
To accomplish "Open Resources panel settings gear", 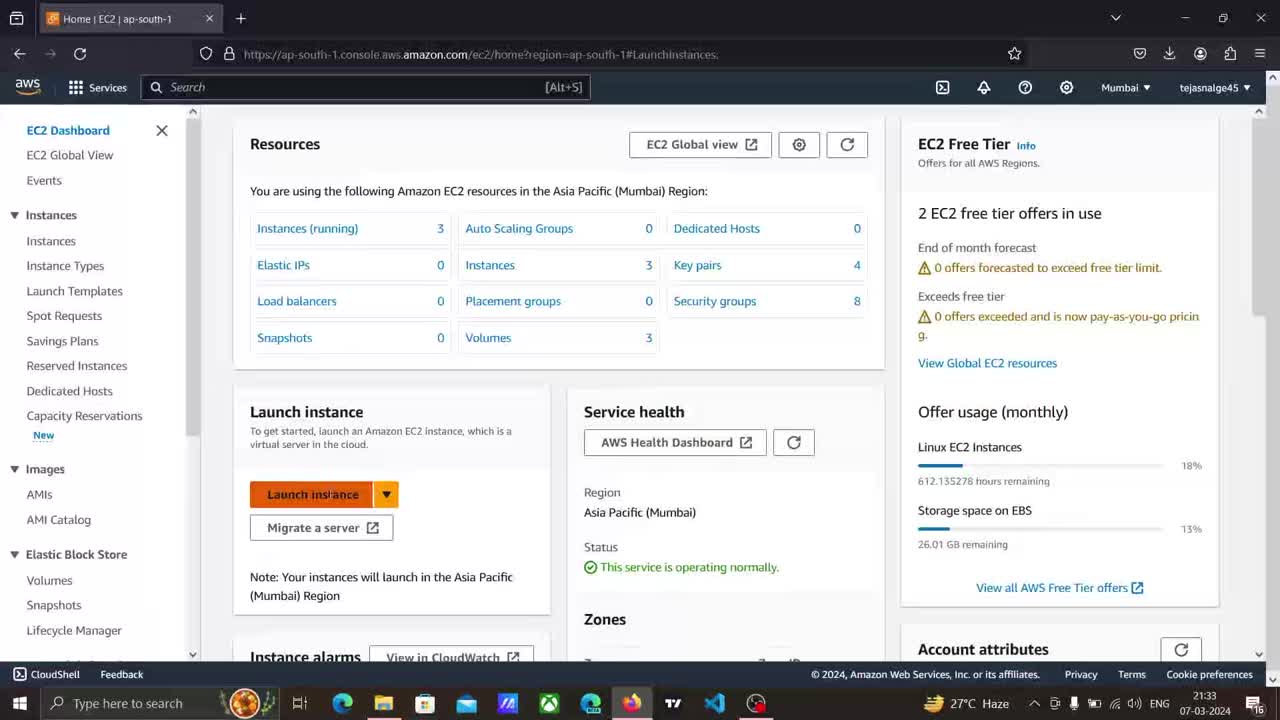I will pyautogui.click(x=799, y=145).
